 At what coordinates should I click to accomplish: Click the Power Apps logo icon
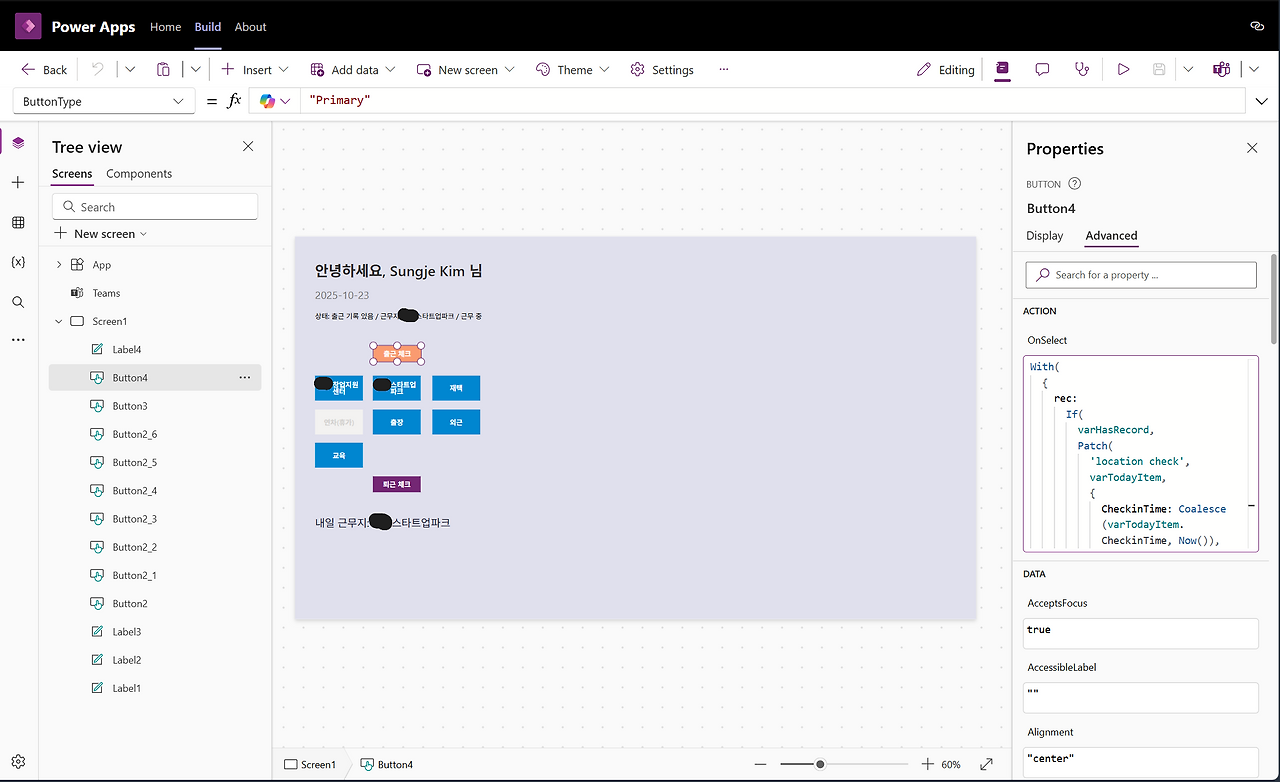tap(27, 27)
